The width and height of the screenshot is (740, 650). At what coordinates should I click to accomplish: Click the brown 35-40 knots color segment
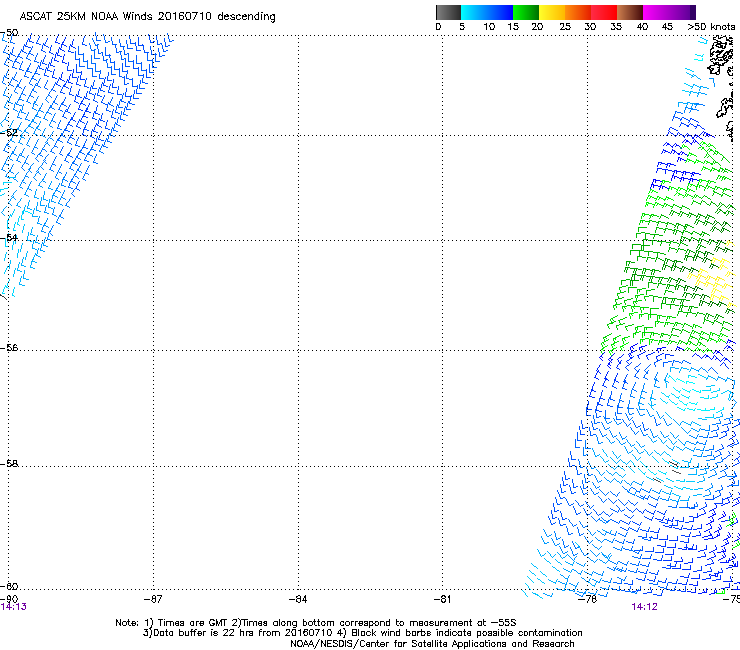[x=630, y=12]
